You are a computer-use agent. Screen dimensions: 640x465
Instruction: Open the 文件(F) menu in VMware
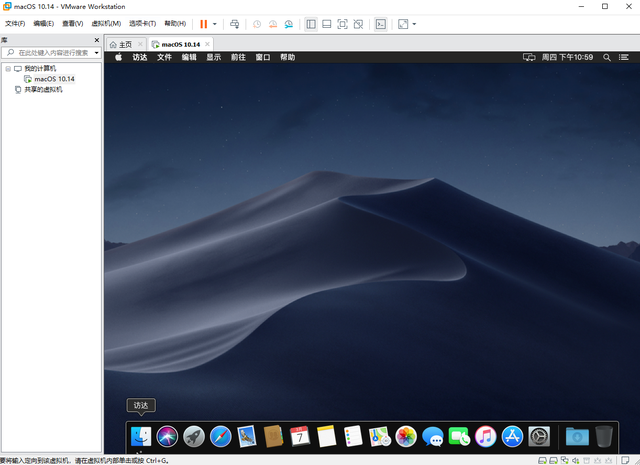point(15,24)
